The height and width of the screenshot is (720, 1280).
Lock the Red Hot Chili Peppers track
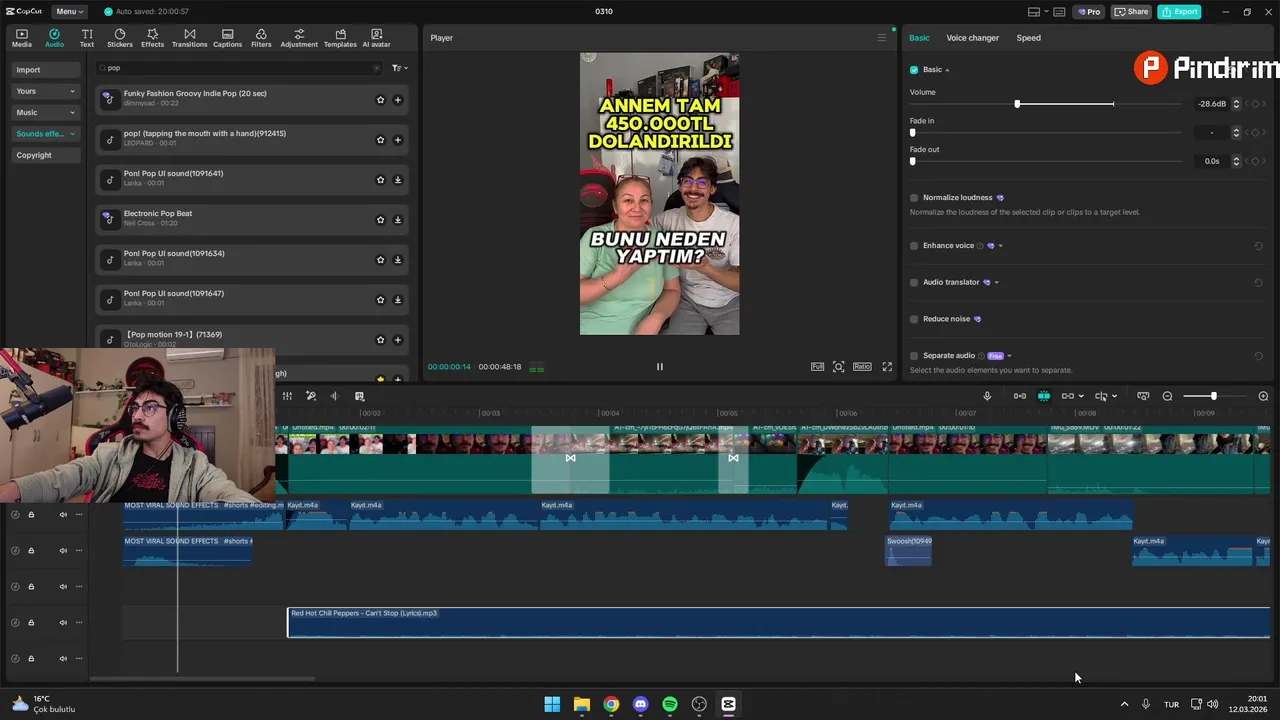tap(31, 623)
